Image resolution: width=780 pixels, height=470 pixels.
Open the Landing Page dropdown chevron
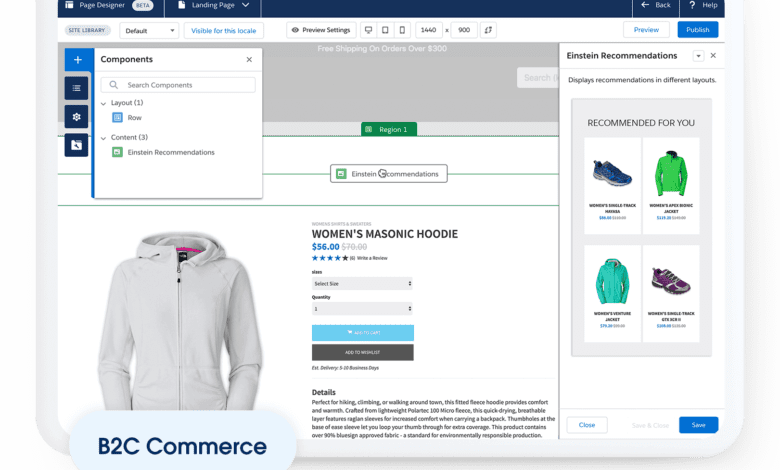245,5
